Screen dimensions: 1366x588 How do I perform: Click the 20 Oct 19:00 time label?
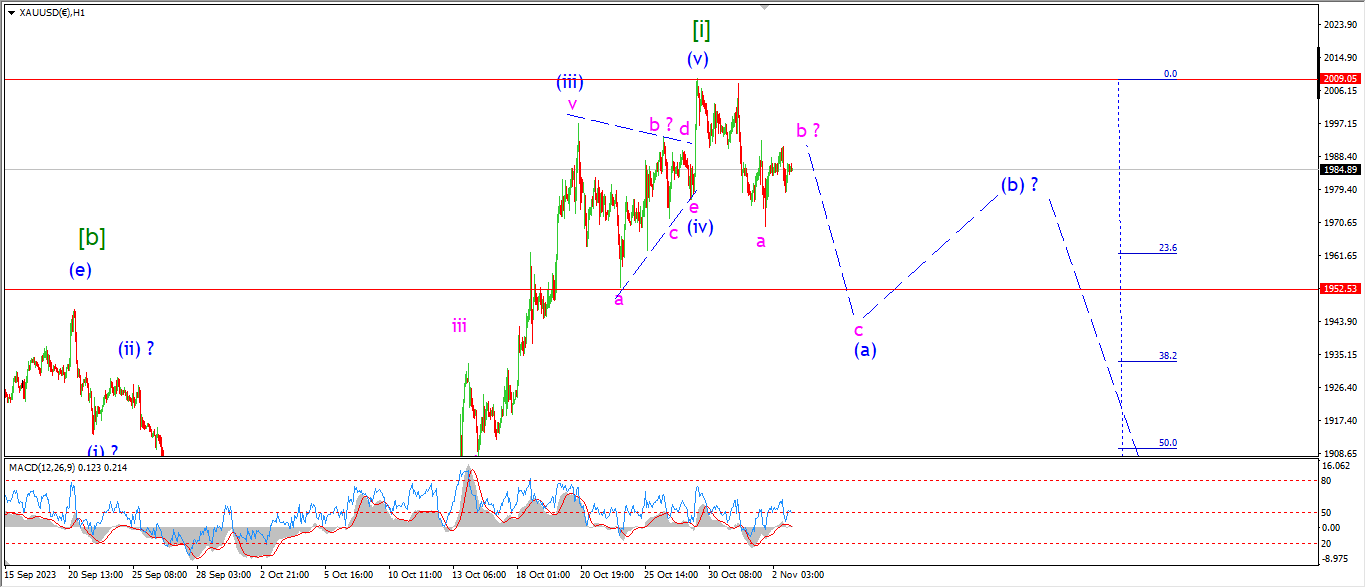click(x=606, y=575)
